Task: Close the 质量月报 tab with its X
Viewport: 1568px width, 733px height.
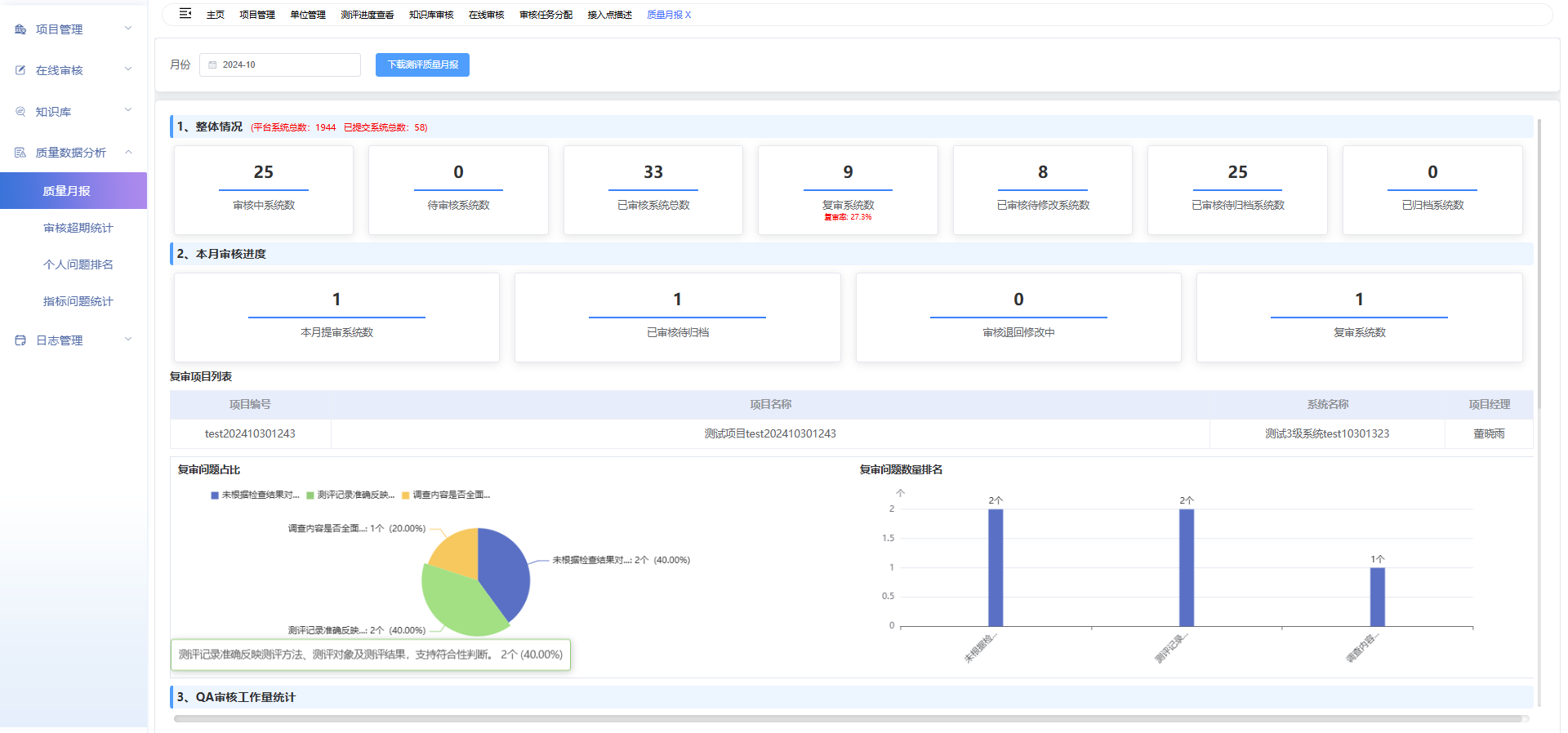Action: [688, 15]
